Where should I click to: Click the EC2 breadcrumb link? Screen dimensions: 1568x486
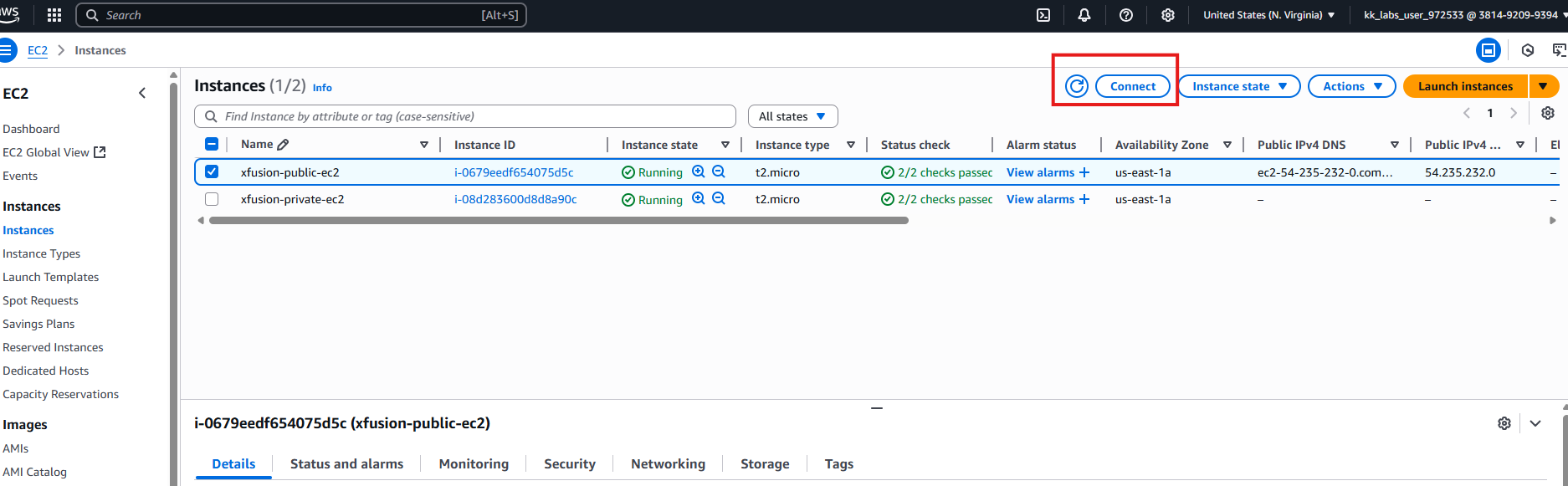38,50
